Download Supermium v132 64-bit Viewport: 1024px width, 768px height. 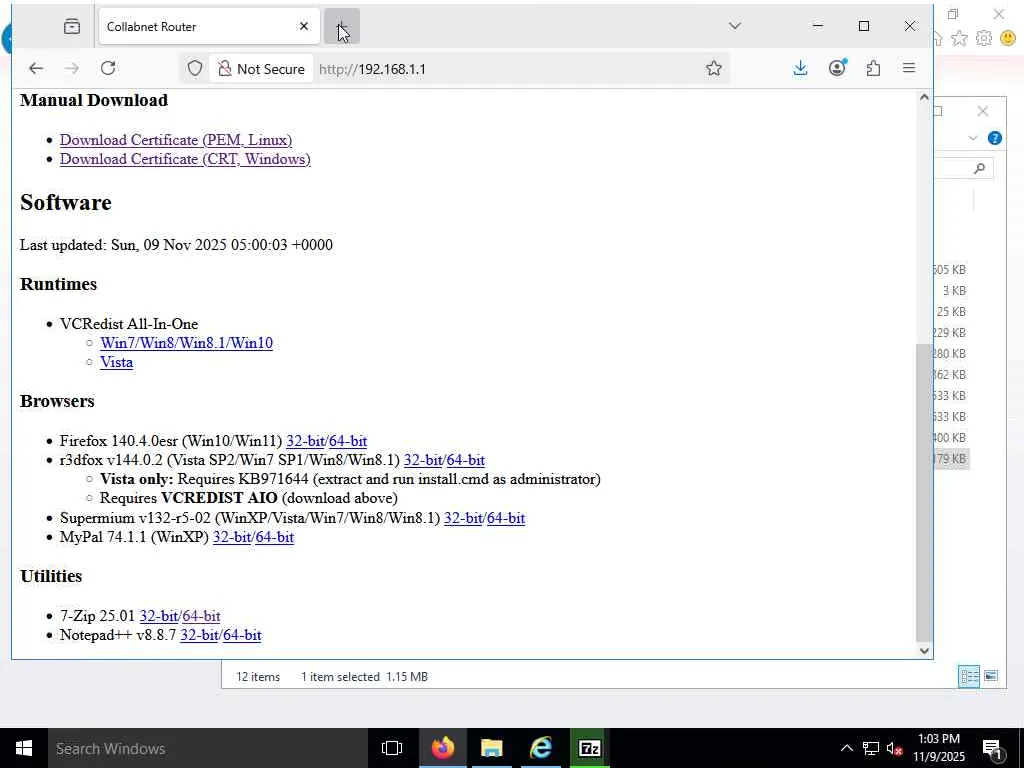pos(505,518)
